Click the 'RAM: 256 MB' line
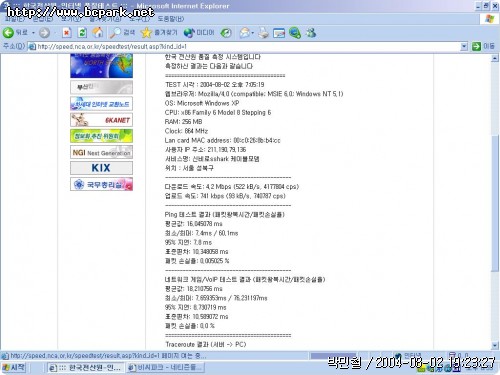This screenshot has height=375, width=500. click(x=183, y=122)
